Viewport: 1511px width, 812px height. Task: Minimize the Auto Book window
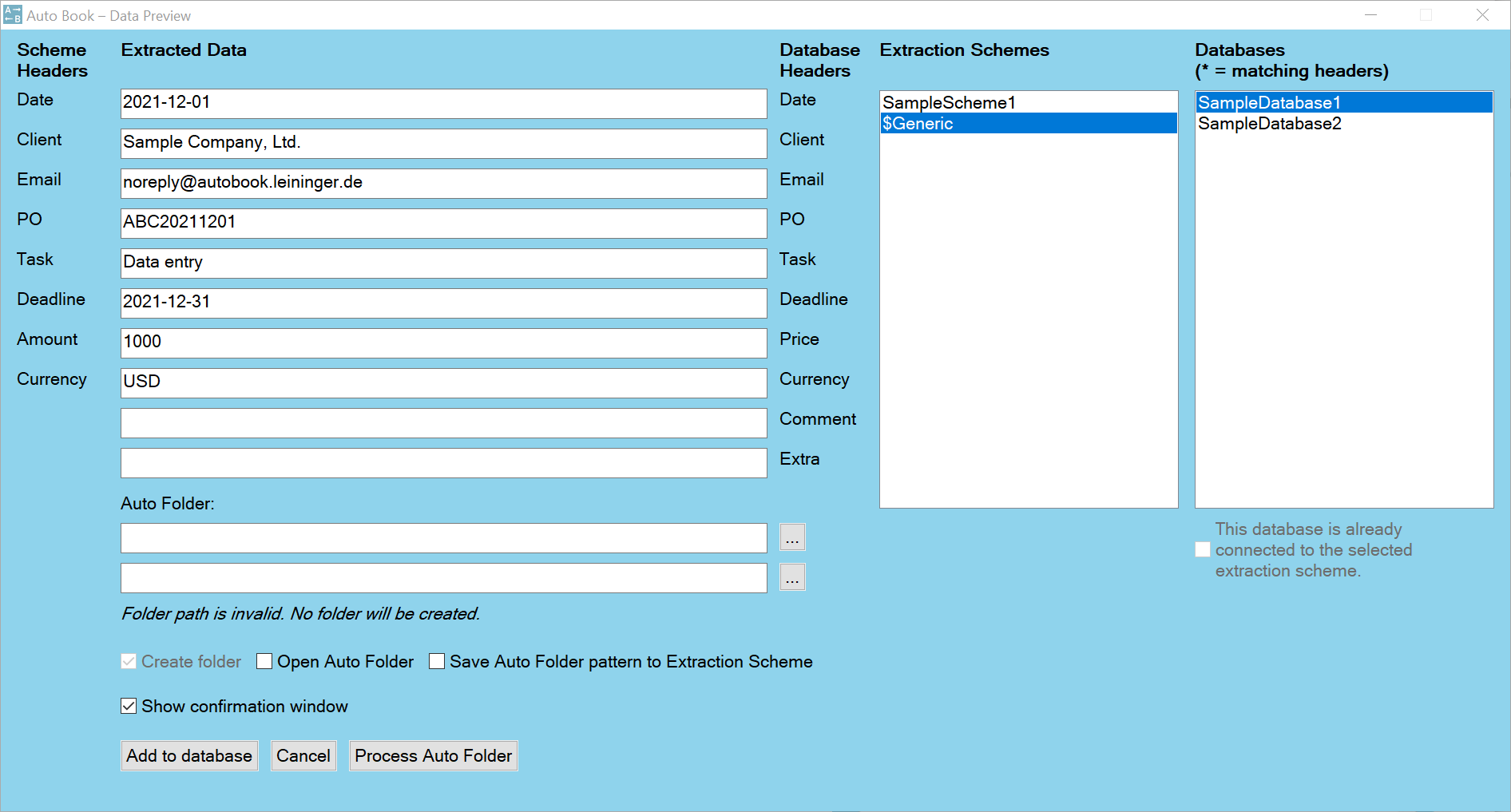1370,15
